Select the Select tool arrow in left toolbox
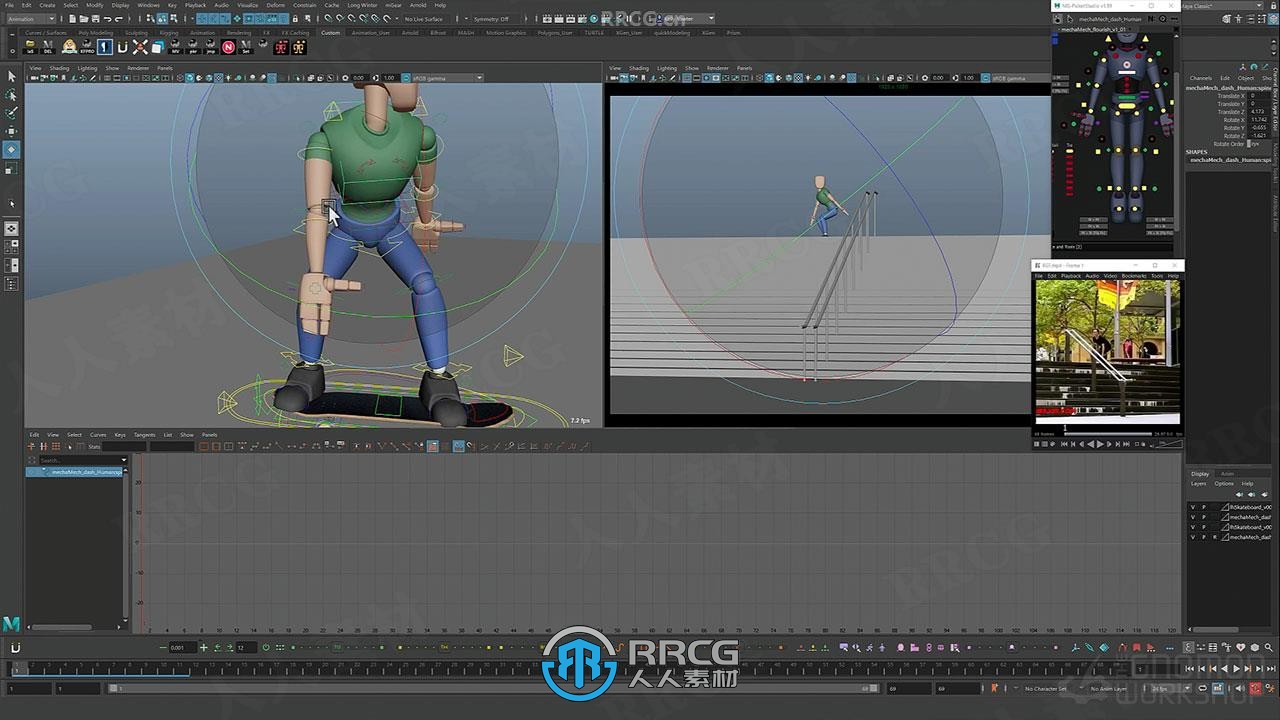This screenshot has width=1280, height=720. click(x=11, y=76)
